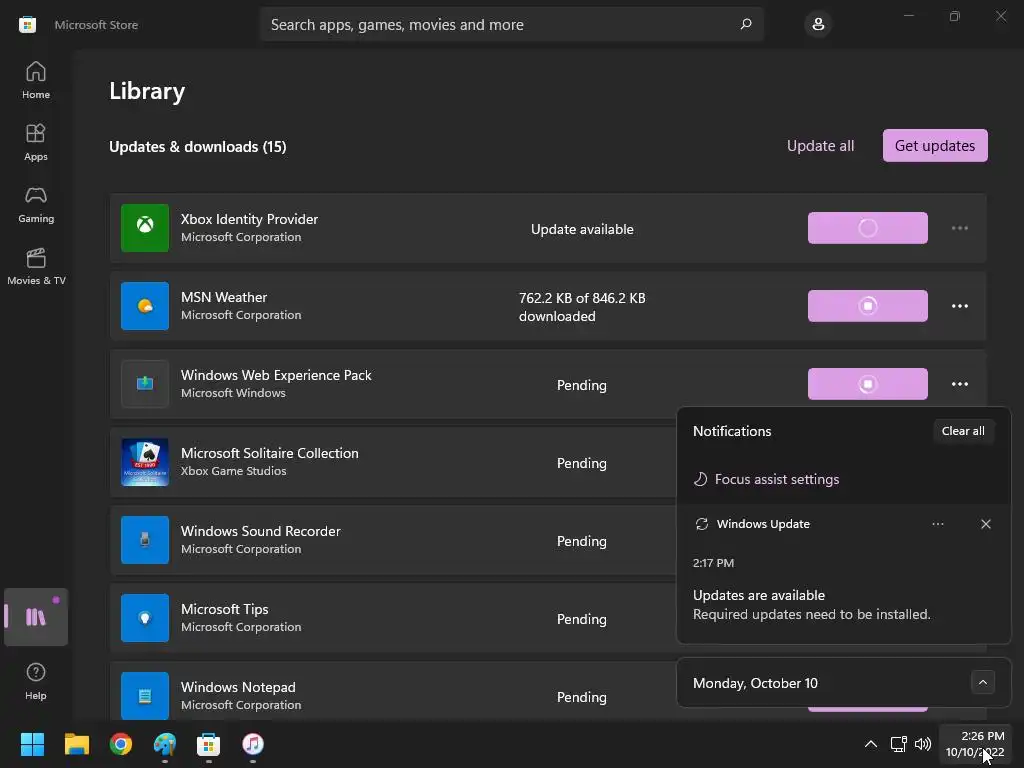
Task: Open File Explorer from taskbar
Action: pyautogui.click(x=76, y=744)
